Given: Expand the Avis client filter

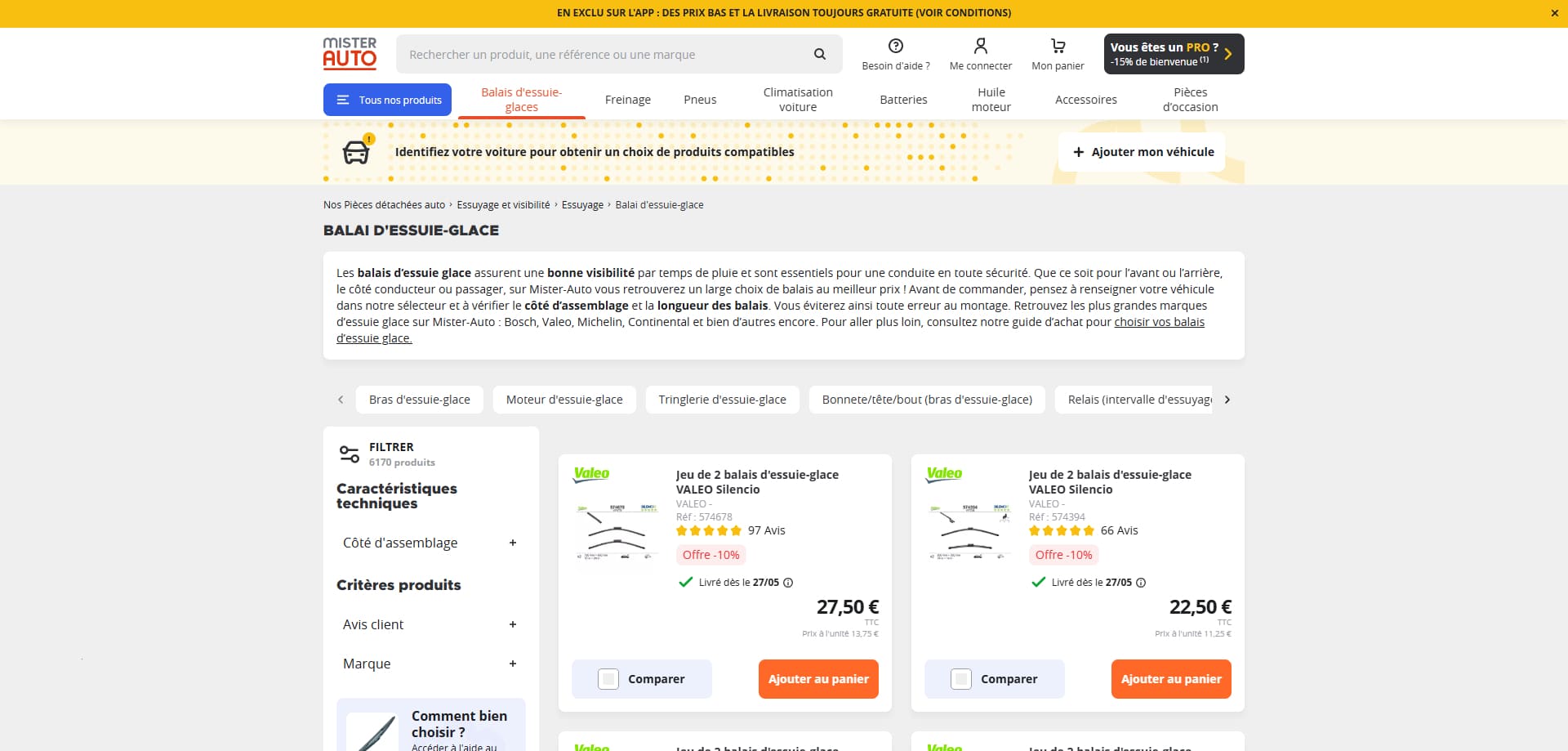Looking at the screenshot, I should pyautogui.click(x=430, y=624).
